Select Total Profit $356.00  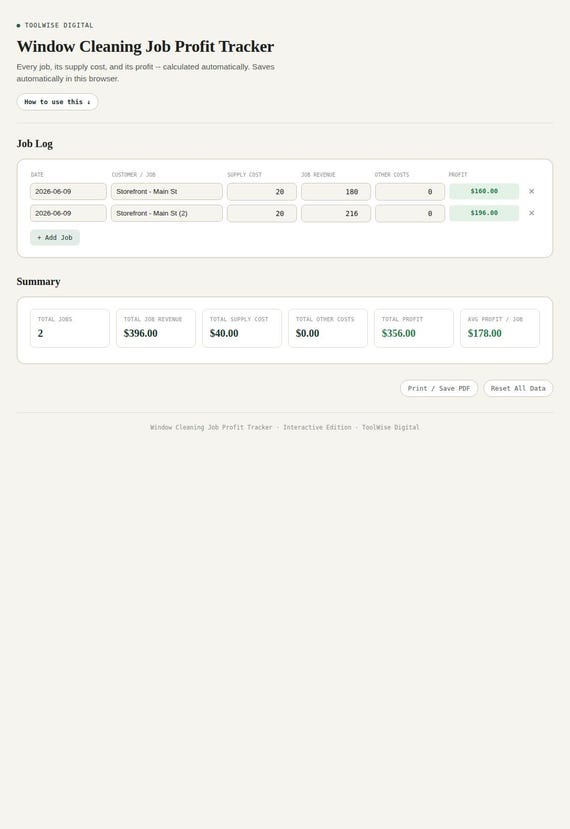[399, 334]
